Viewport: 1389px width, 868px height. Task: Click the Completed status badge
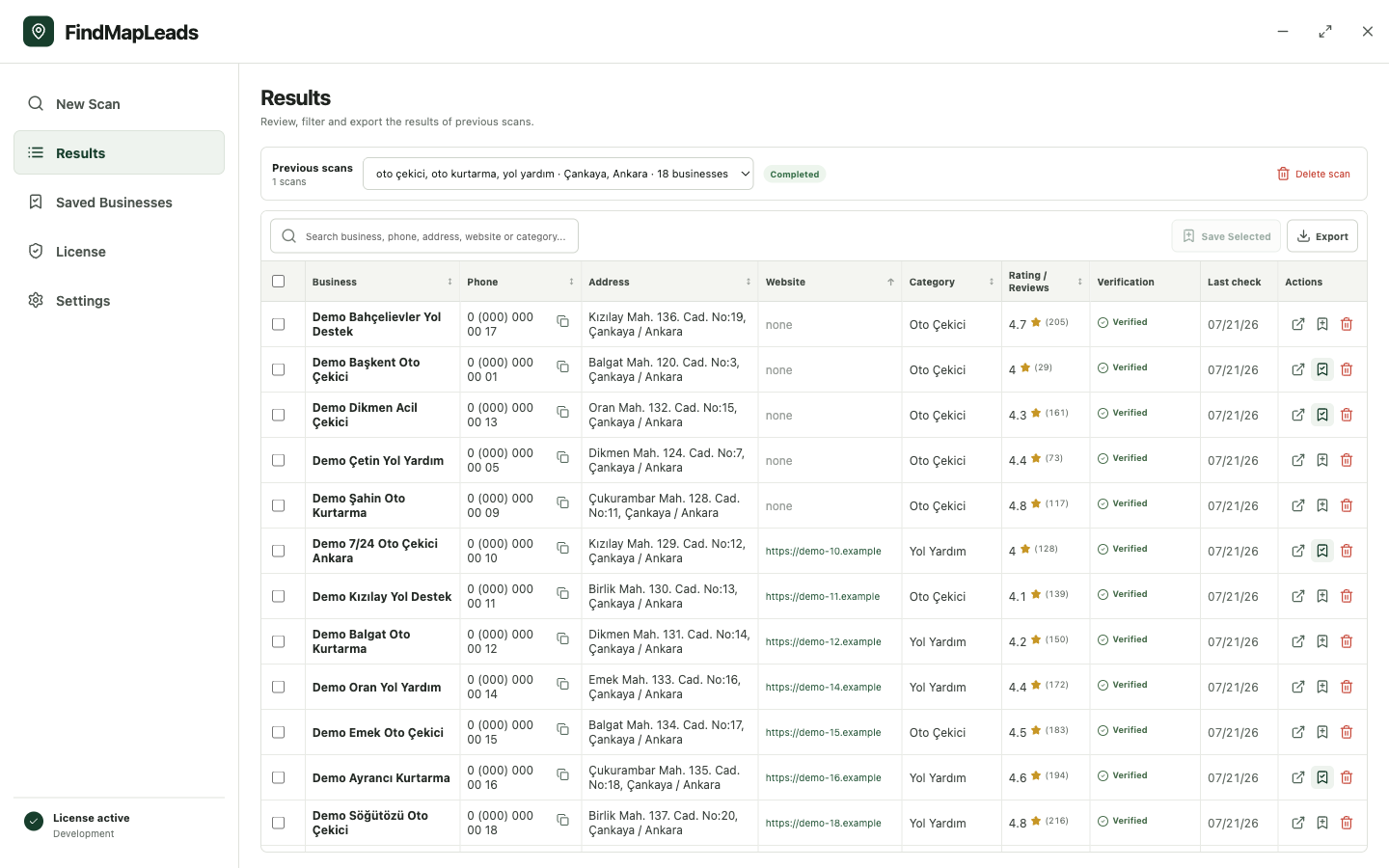795,175
